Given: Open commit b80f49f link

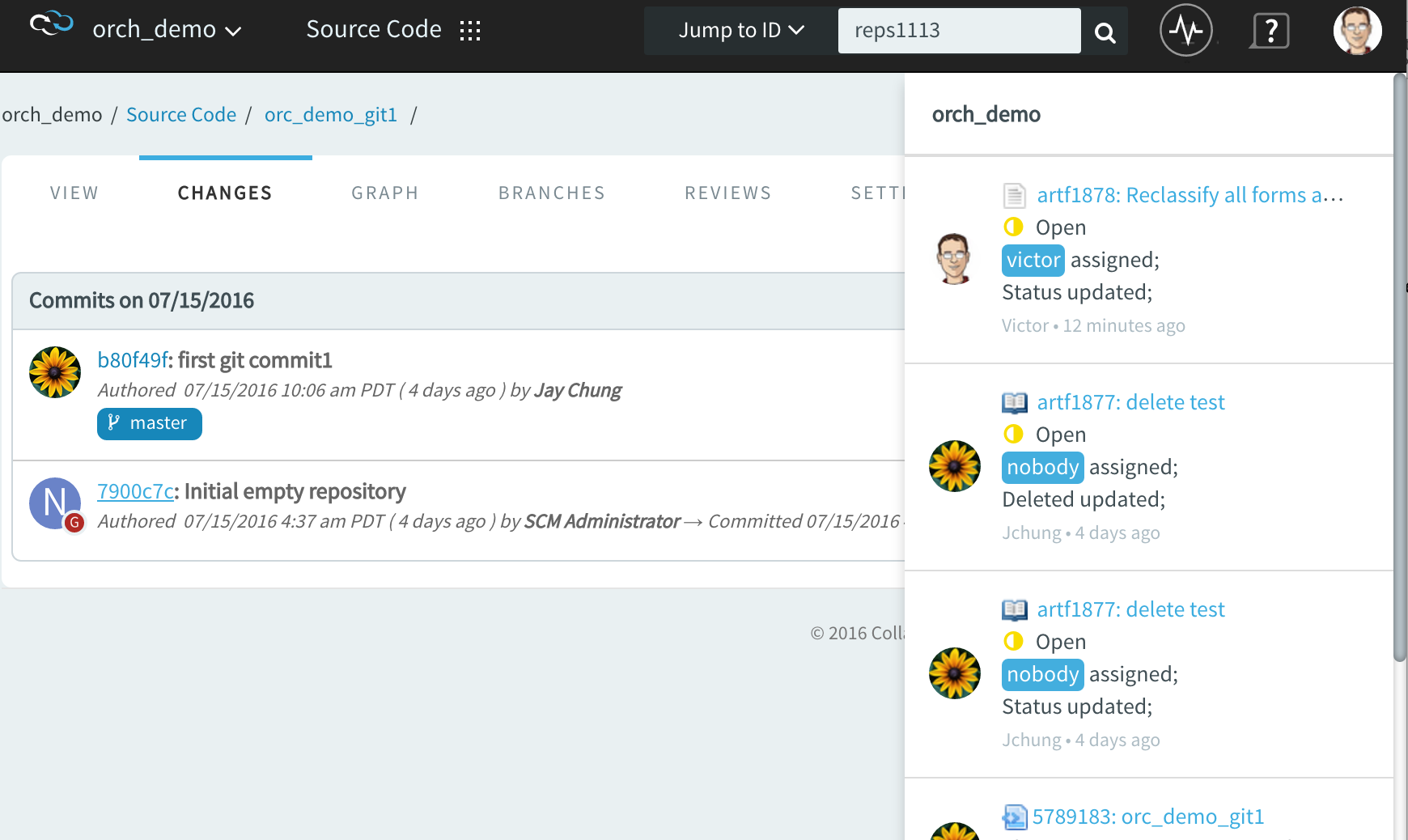Looking at the screenshot, I should 133,360.
